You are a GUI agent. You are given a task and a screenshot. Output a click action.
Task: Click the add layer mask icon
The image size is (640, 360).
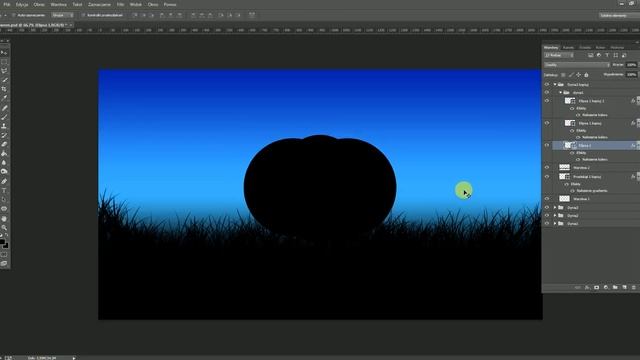coord(596,288)
